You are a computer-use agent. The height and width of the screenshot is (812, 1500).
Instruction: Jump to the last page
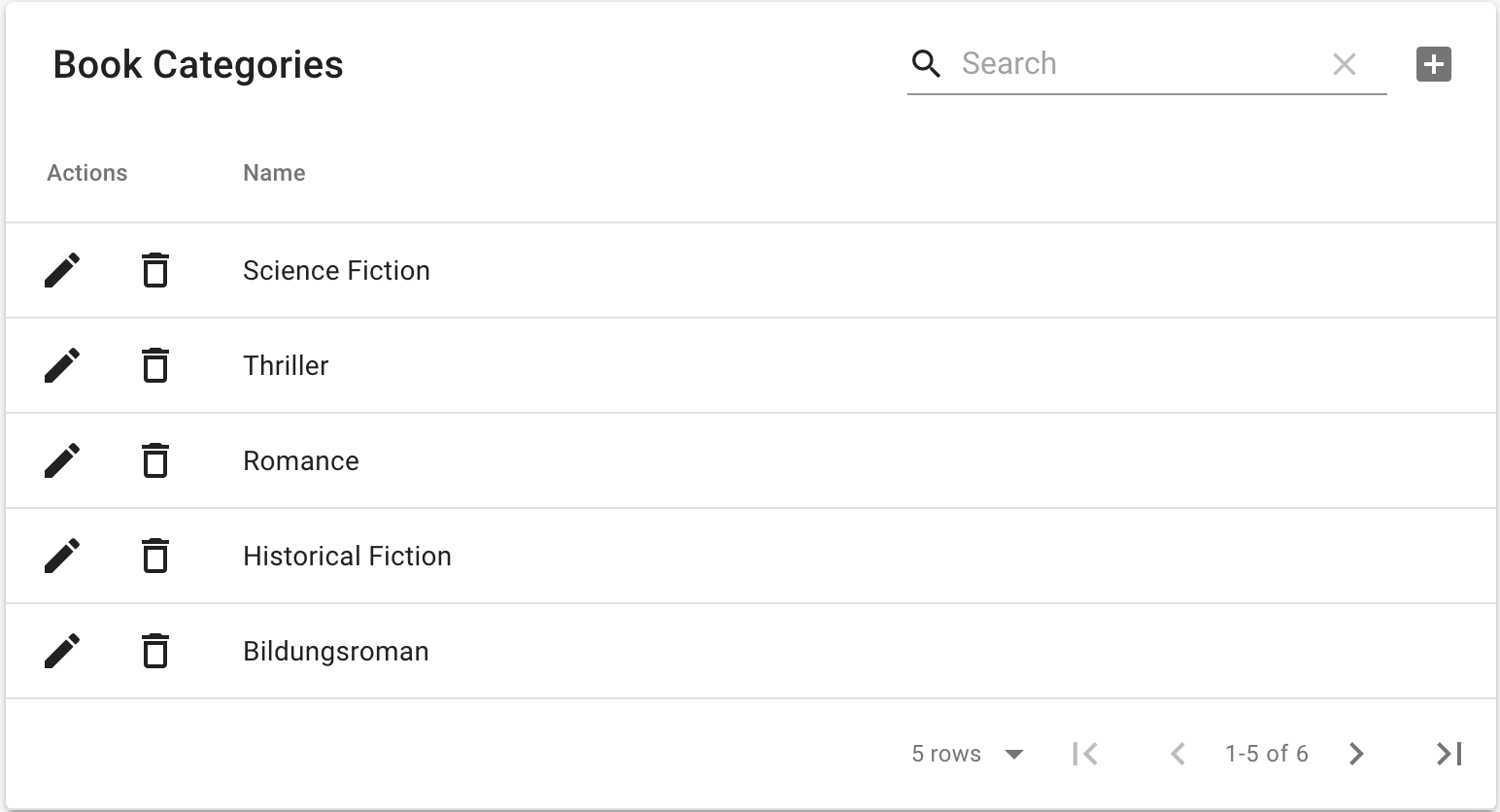pyautogui.click(x=1449, y=754)
